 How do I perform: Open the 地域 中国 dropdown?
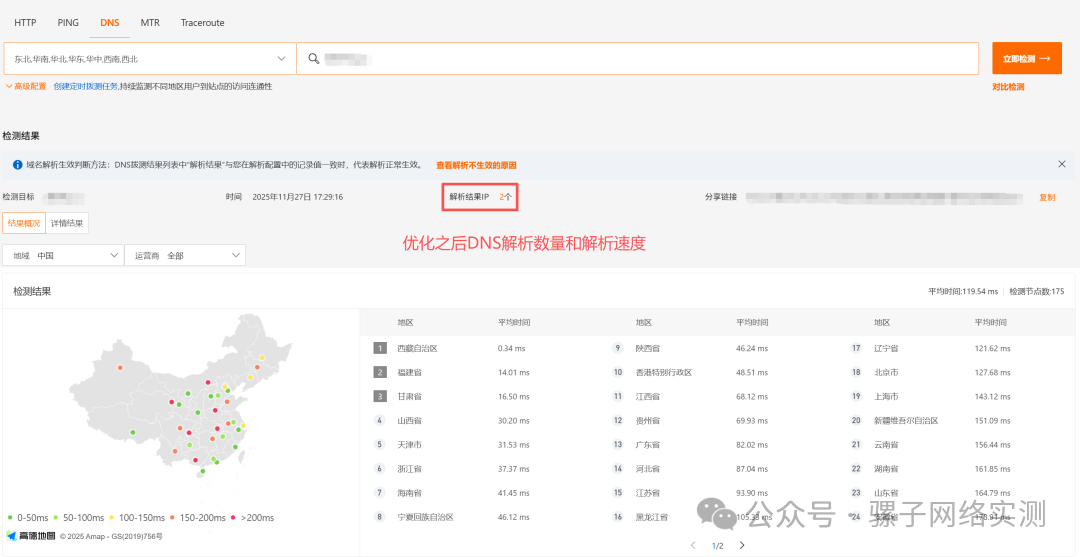[x=63, y=255]
